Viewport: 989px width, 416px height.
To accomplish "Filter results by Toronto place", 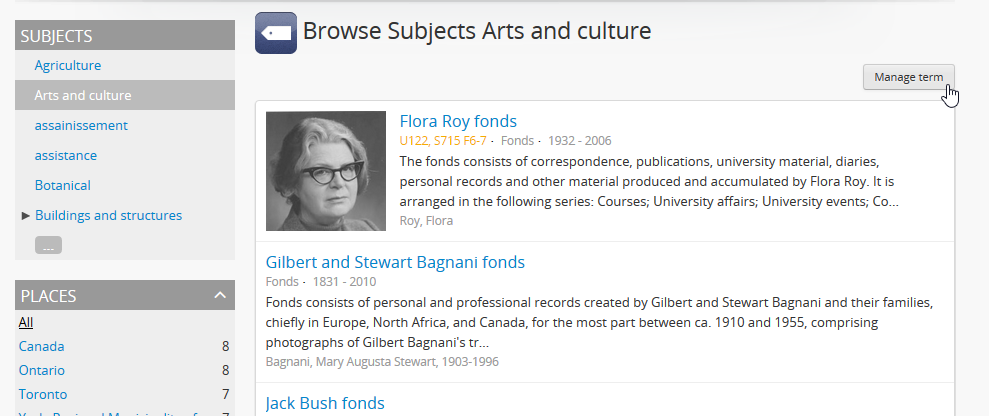I will [43, 394].
